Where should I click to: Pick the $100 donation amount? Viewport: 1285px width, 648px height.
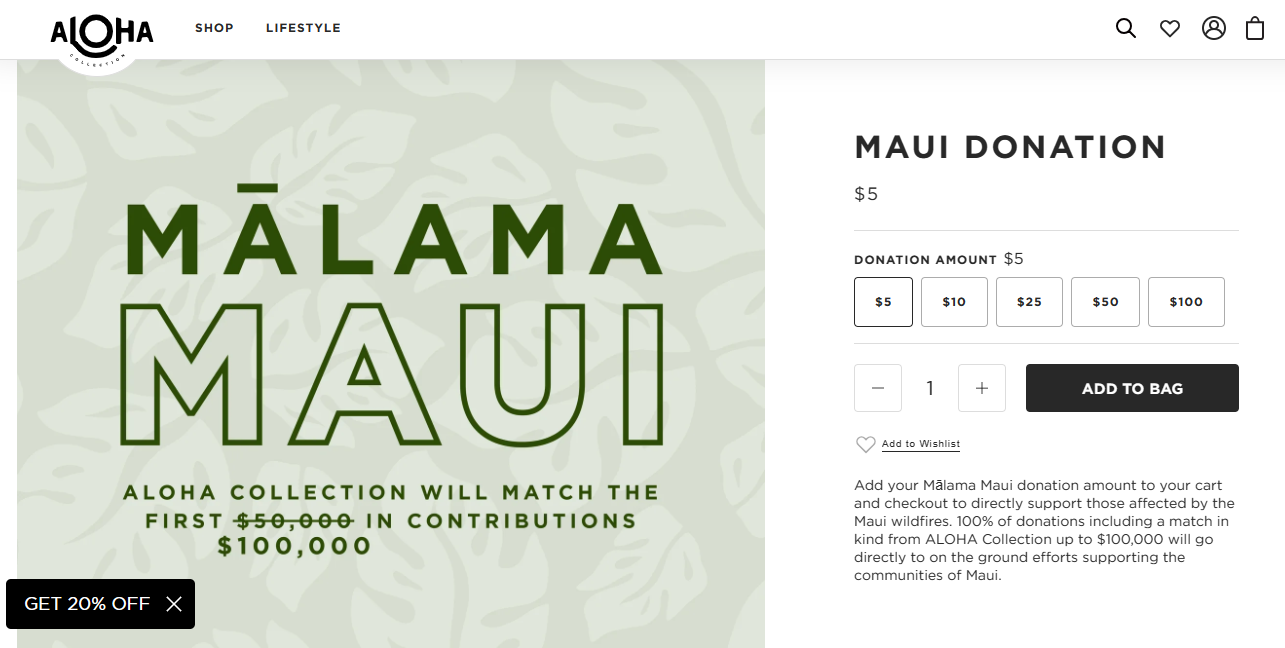1186,302
